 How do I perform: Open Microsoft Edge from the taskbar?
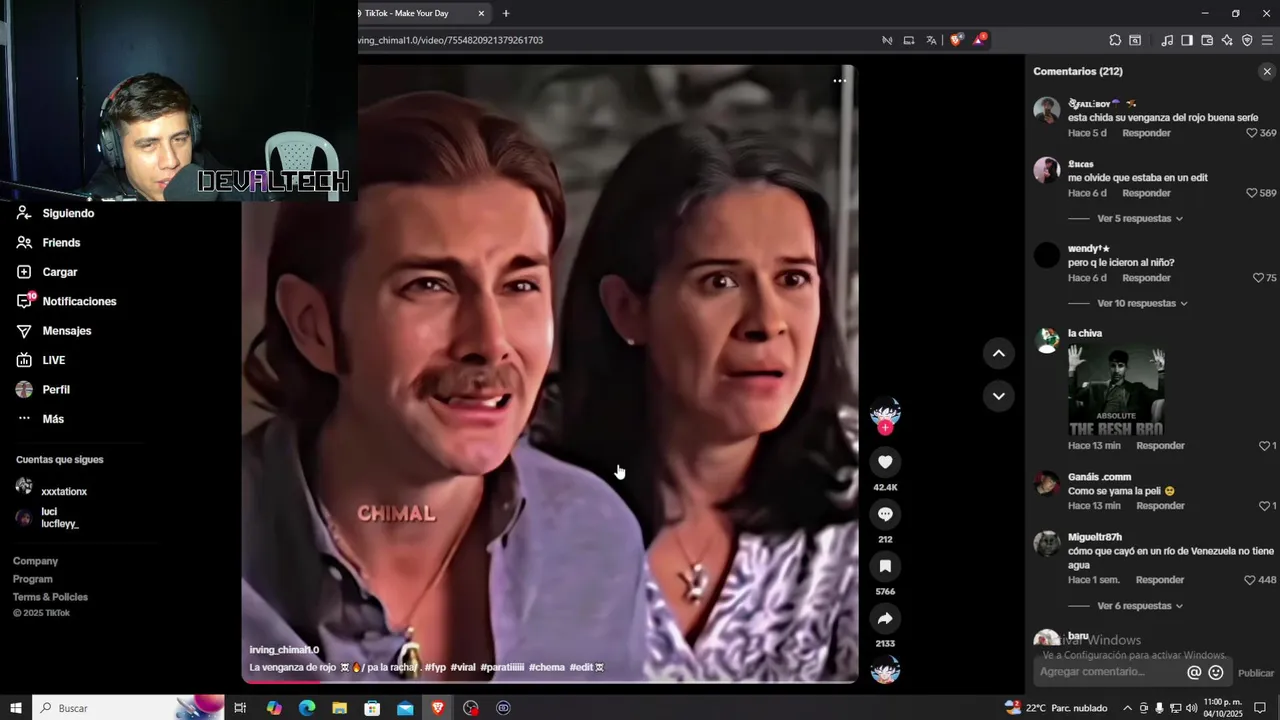[307, 708]
